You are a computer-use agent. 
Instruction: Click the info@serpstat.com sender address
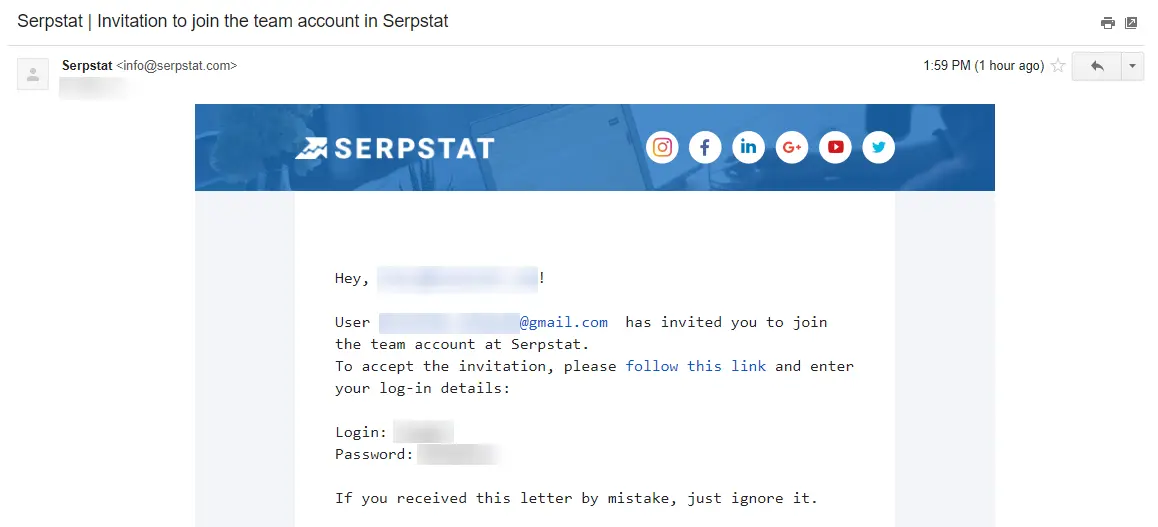pos(177,66)
